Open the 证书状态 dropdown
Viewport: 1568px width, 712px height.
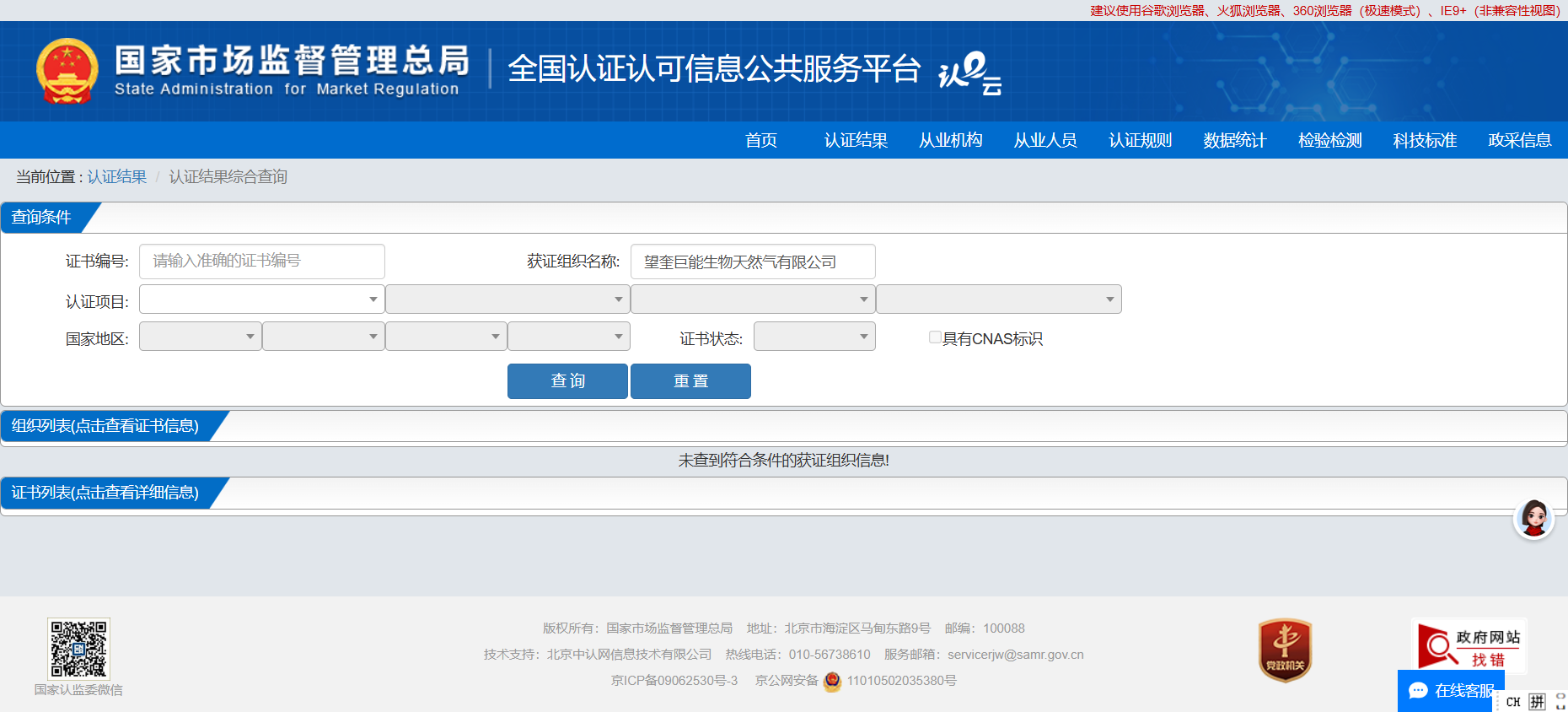pyautogui.click(x=814, y=337)
